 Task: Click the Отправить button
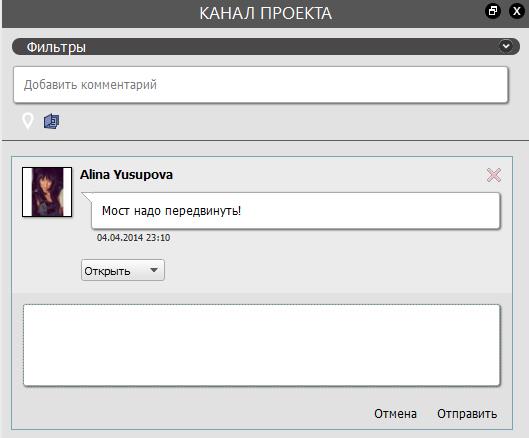click(x=467, y=413)
